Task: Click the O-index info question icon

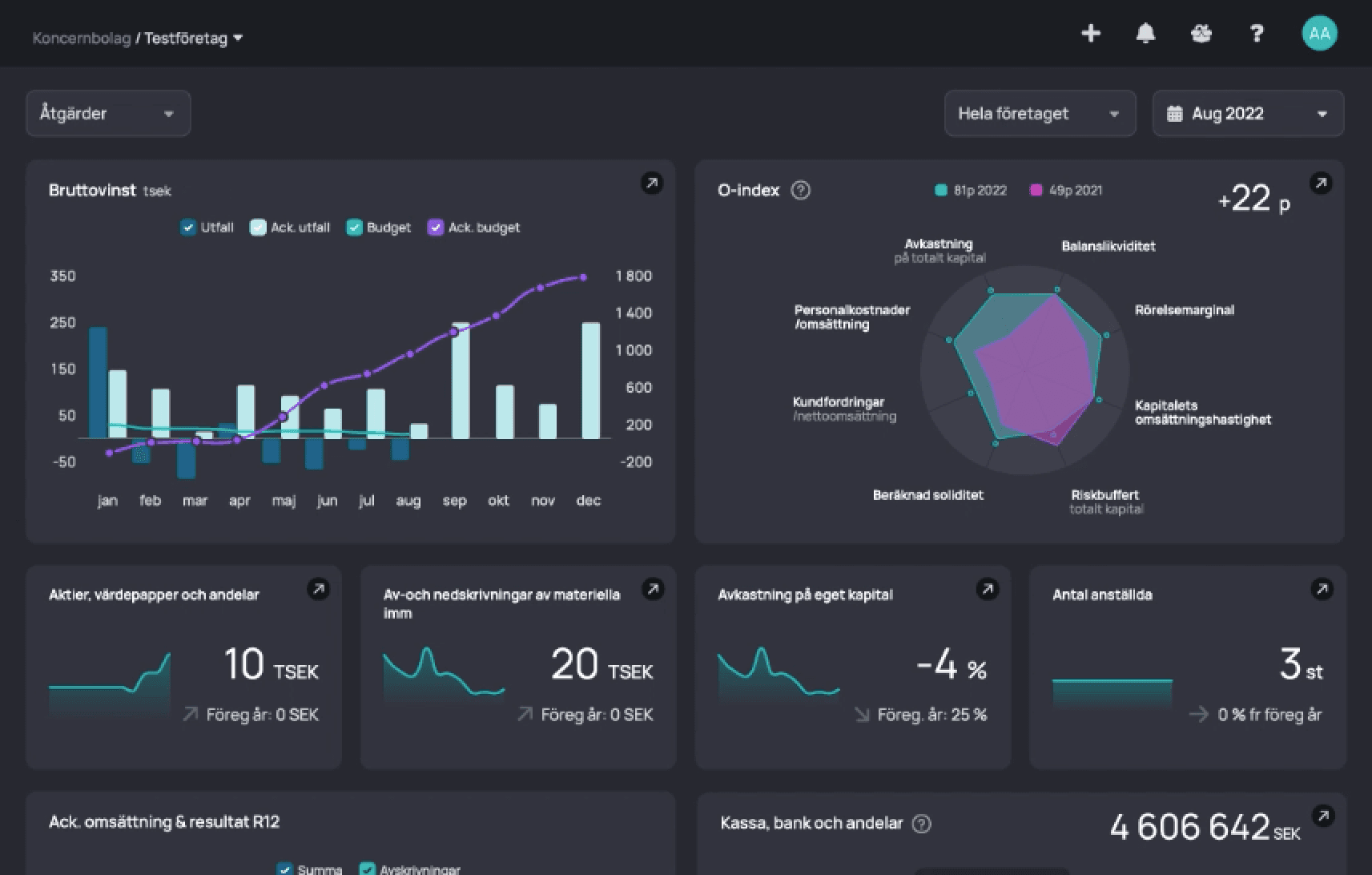Action: pos(800,191)
